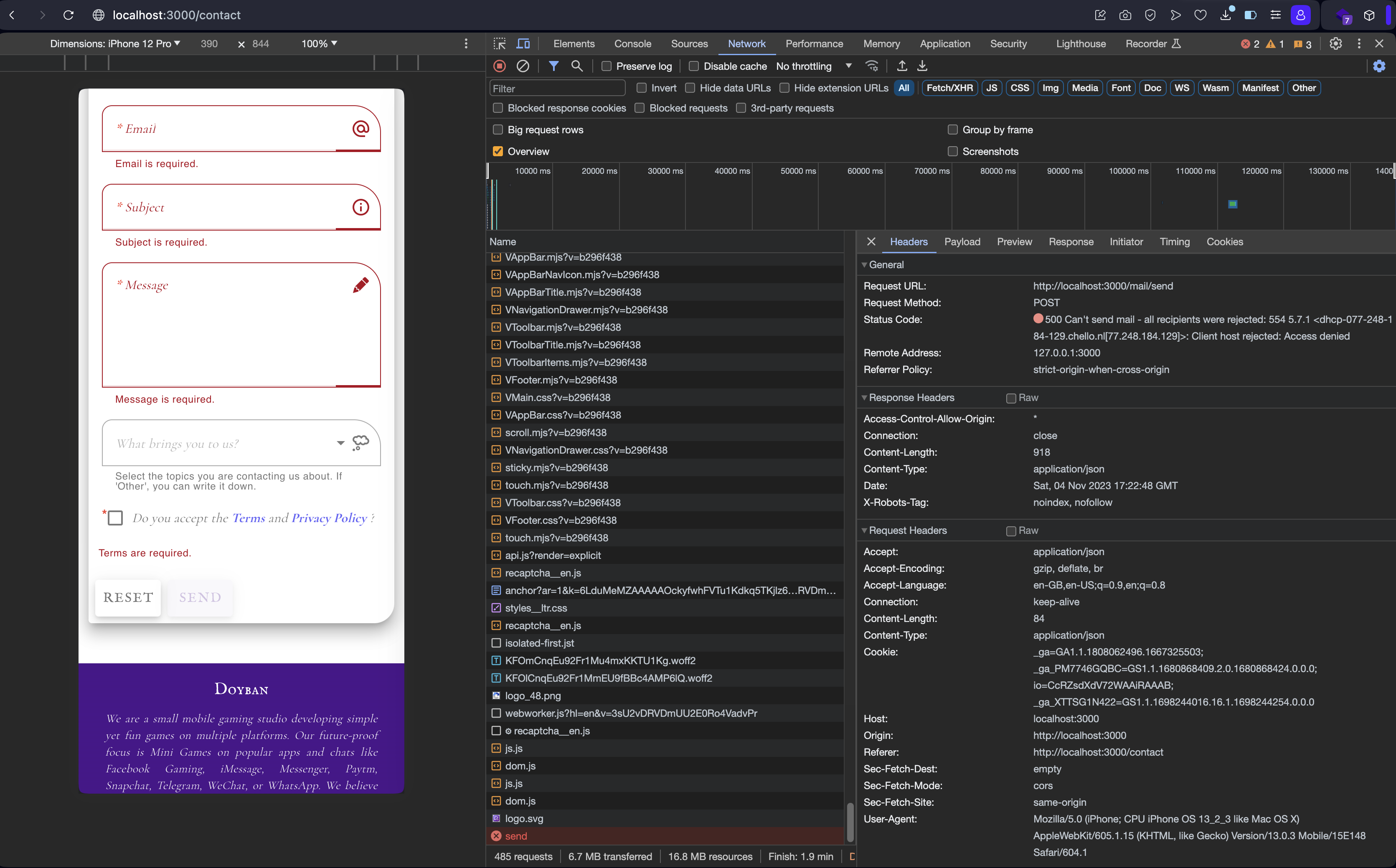The width and height of the screenshot is (1396, 868).
Task: Clear the network request log
Action: [x=523, y=66]
